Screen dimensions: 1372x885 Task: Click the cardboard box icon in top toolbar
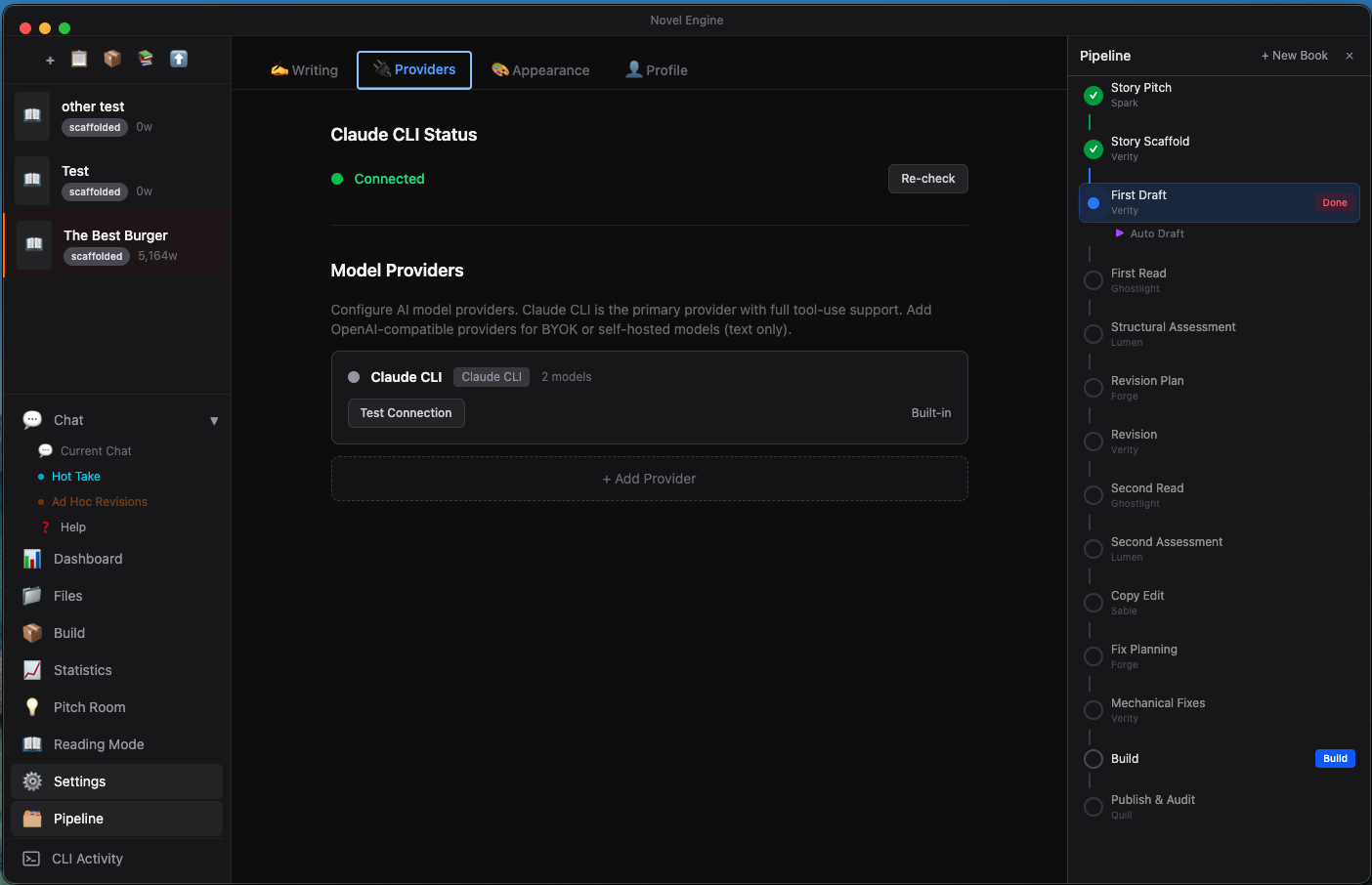click(112, 59)
